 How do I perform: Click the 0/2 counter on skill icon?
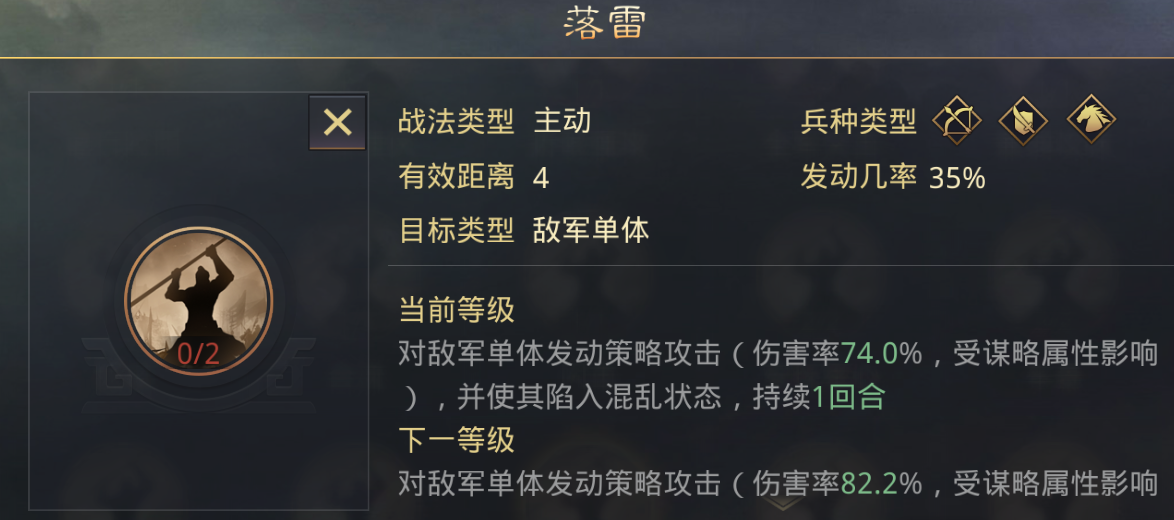click(198, 354)
